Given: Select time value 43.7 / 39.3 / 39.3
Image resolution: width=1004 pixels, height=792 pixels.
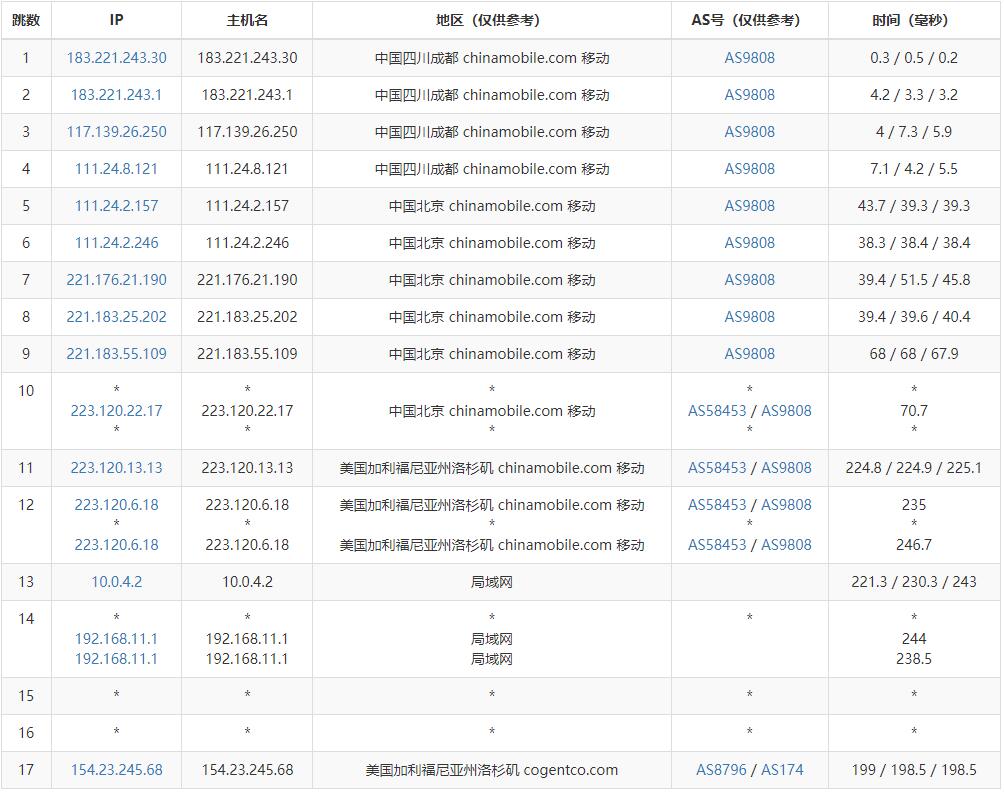Looking at the screenshot, I should coord(914,206).
